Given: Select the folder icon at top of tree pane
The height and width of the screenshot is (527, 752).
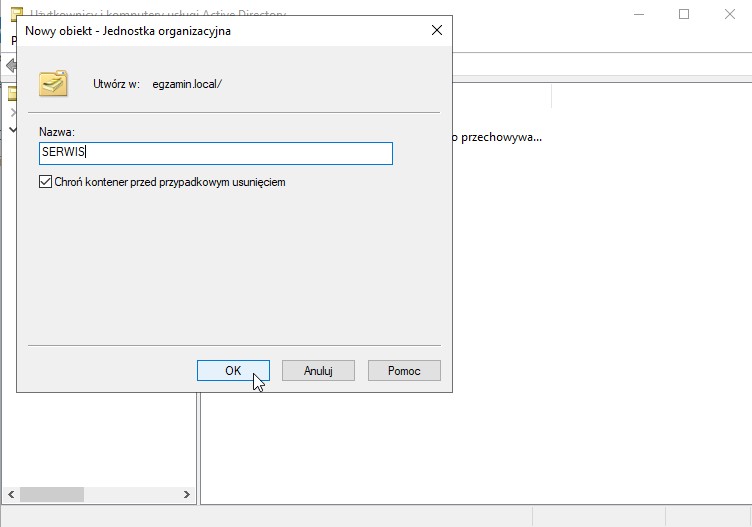Looking at the screenshot, I should point(11,95).
